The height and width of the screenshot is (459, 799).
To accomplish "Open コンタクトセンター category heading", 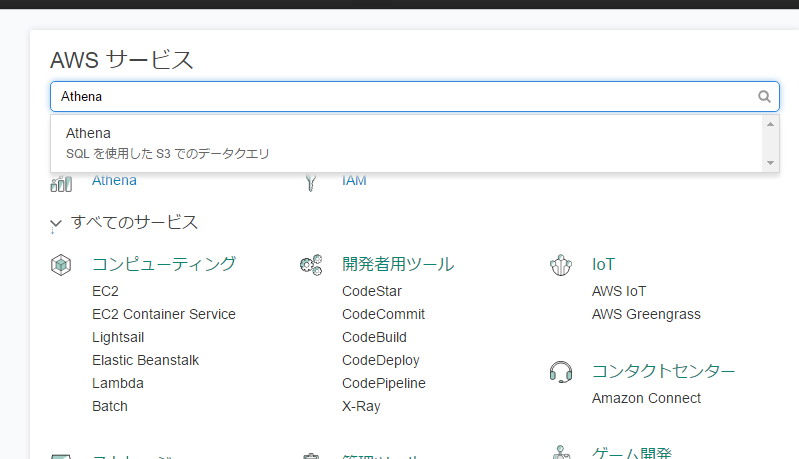I will pyautogui.click(x=663, y=371).
